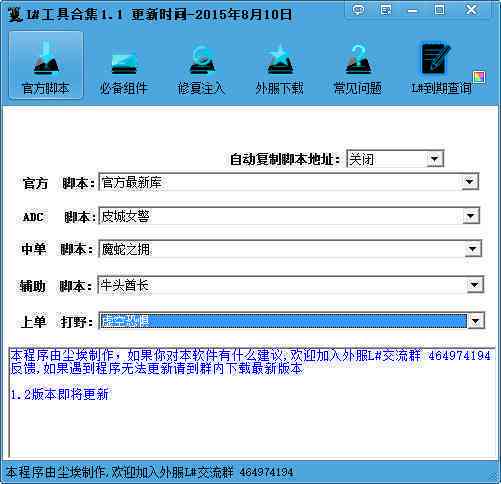Click the announcement line mentioning 464974194

tap(250, 355)
